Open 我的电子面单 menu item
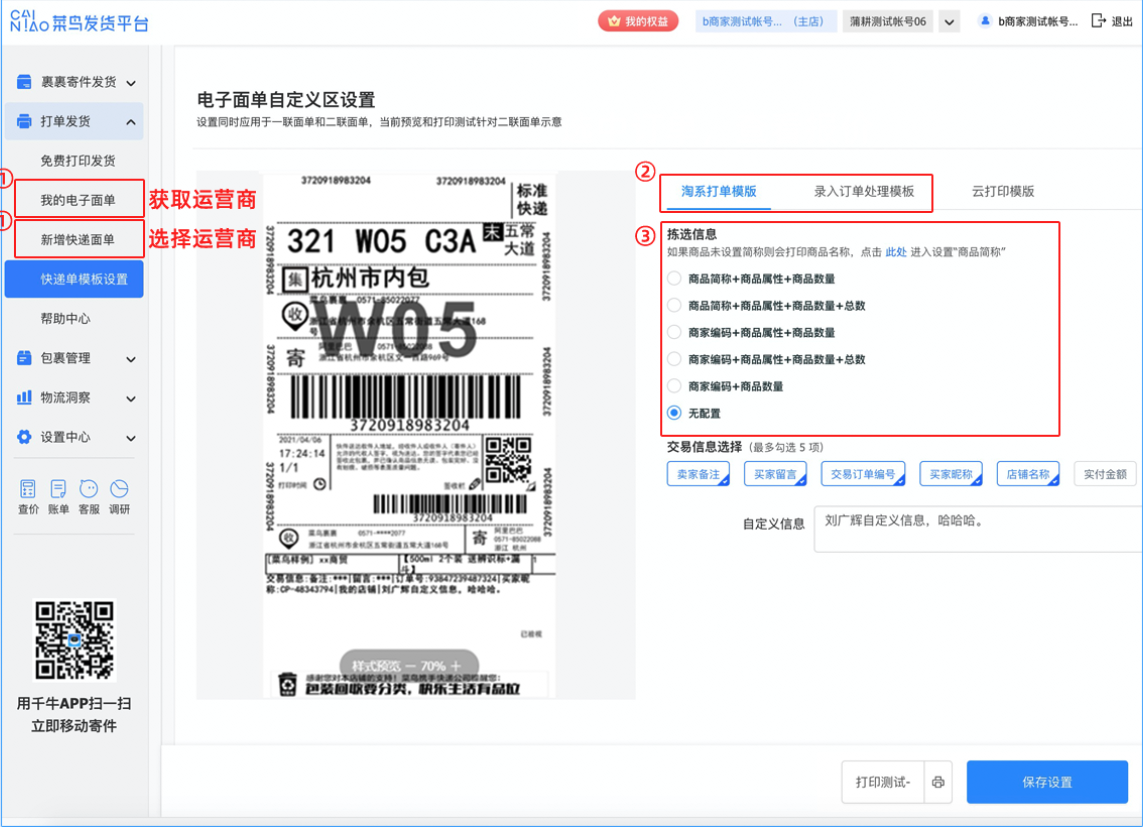The height and width of the screenshot is (827, 1143). pos(78,200)
